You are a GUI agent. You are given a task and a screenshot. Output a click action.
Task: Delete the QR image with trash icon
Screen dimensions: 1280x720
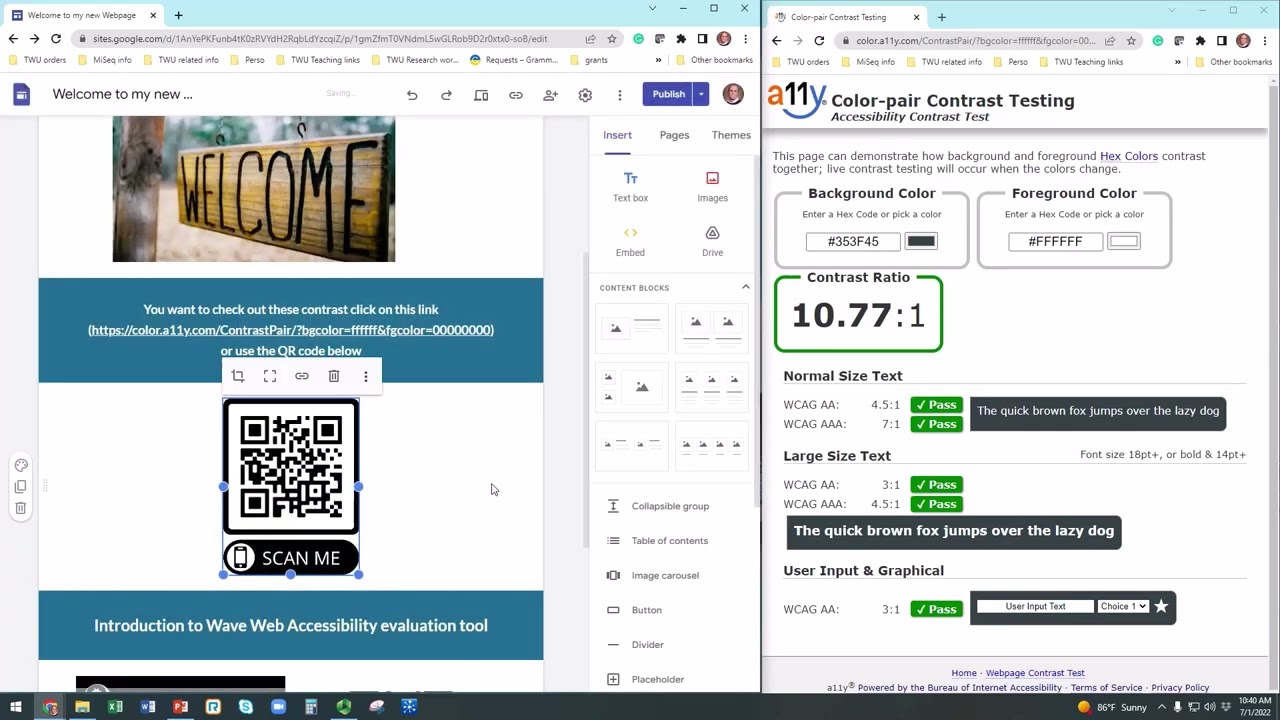pyautogui.click(x=334, y=376)
